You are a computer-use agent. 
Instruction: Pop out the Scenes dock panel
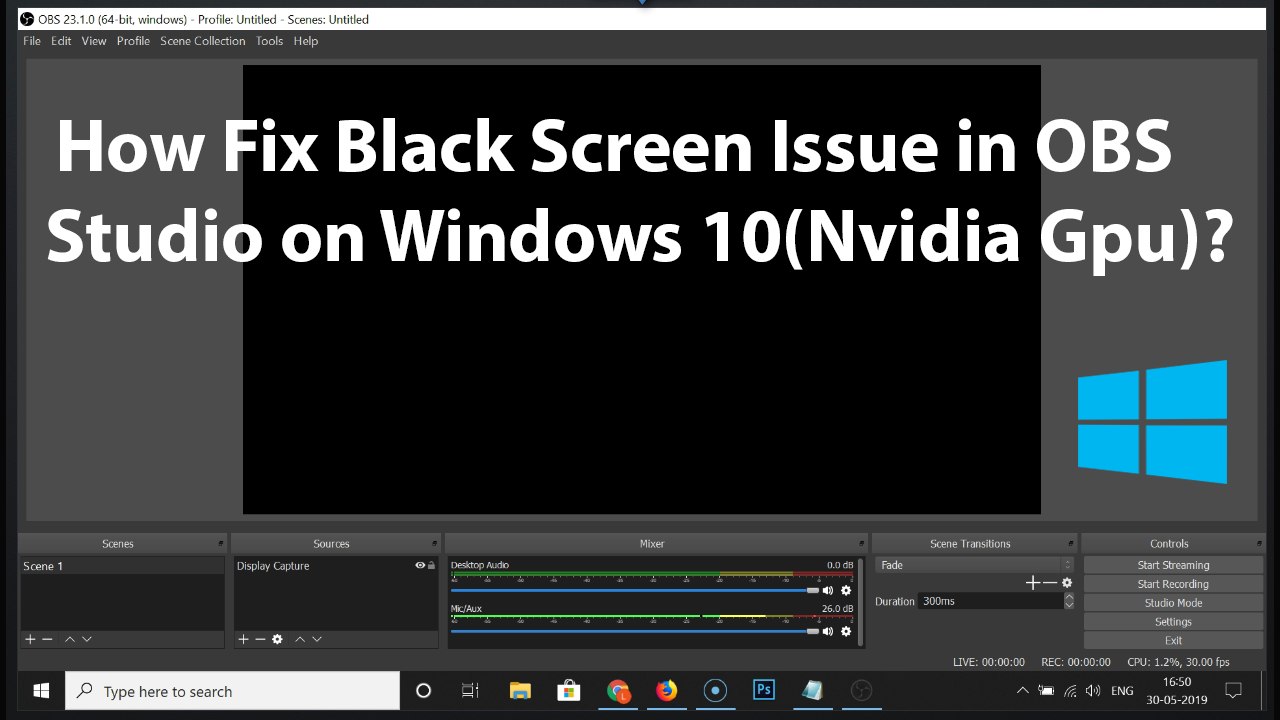pos(221,544)
